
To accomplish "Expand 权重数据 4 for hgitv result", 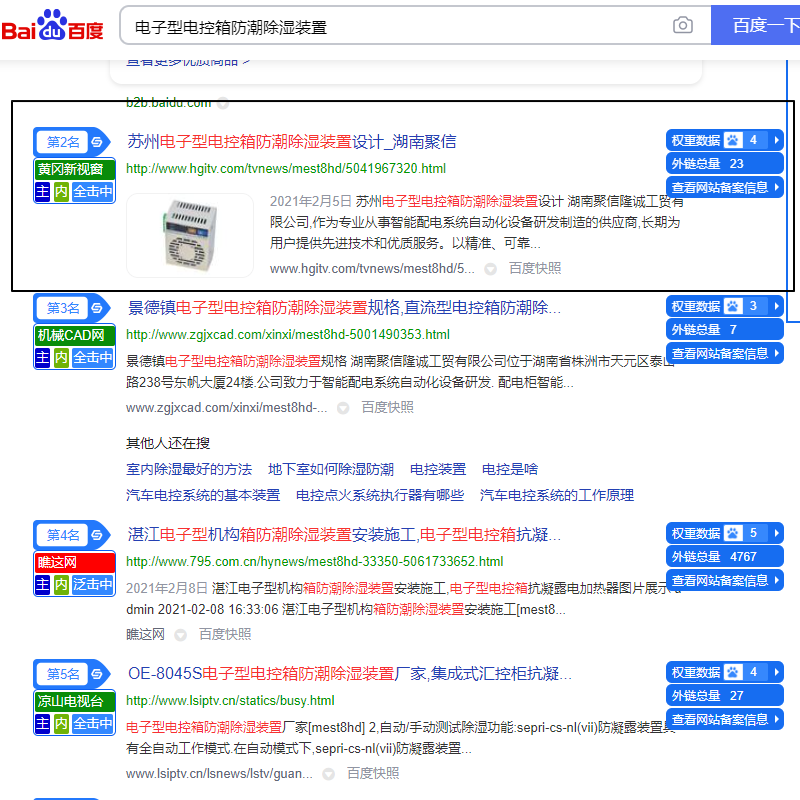I will point(724,140).
